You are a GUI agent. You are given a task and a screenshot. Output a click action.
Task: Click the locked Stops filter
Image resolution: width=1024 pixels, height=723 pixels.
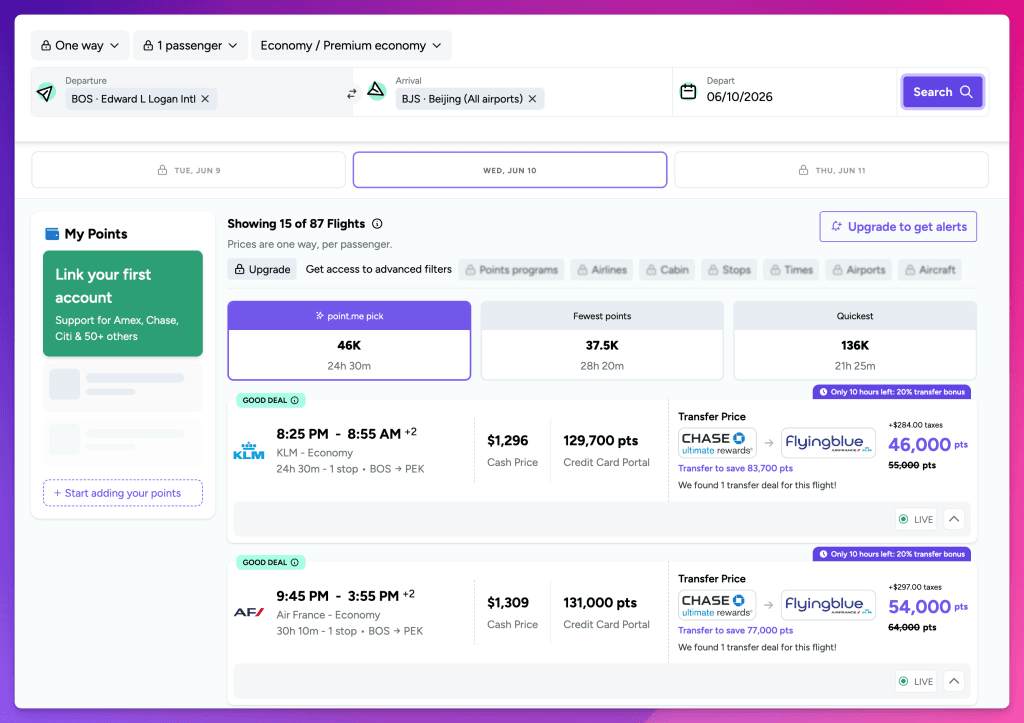729,270
